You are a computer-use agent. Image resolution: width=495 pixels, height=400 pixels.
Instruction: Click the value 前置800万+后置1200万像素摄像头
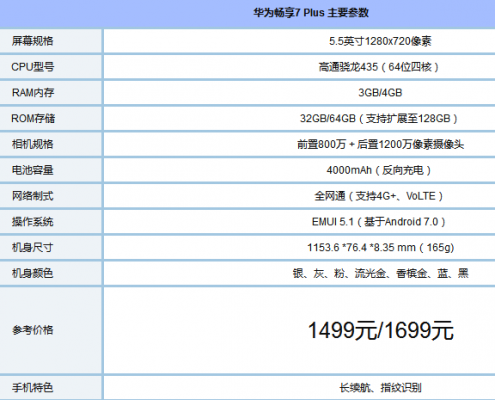pos(380,144)
